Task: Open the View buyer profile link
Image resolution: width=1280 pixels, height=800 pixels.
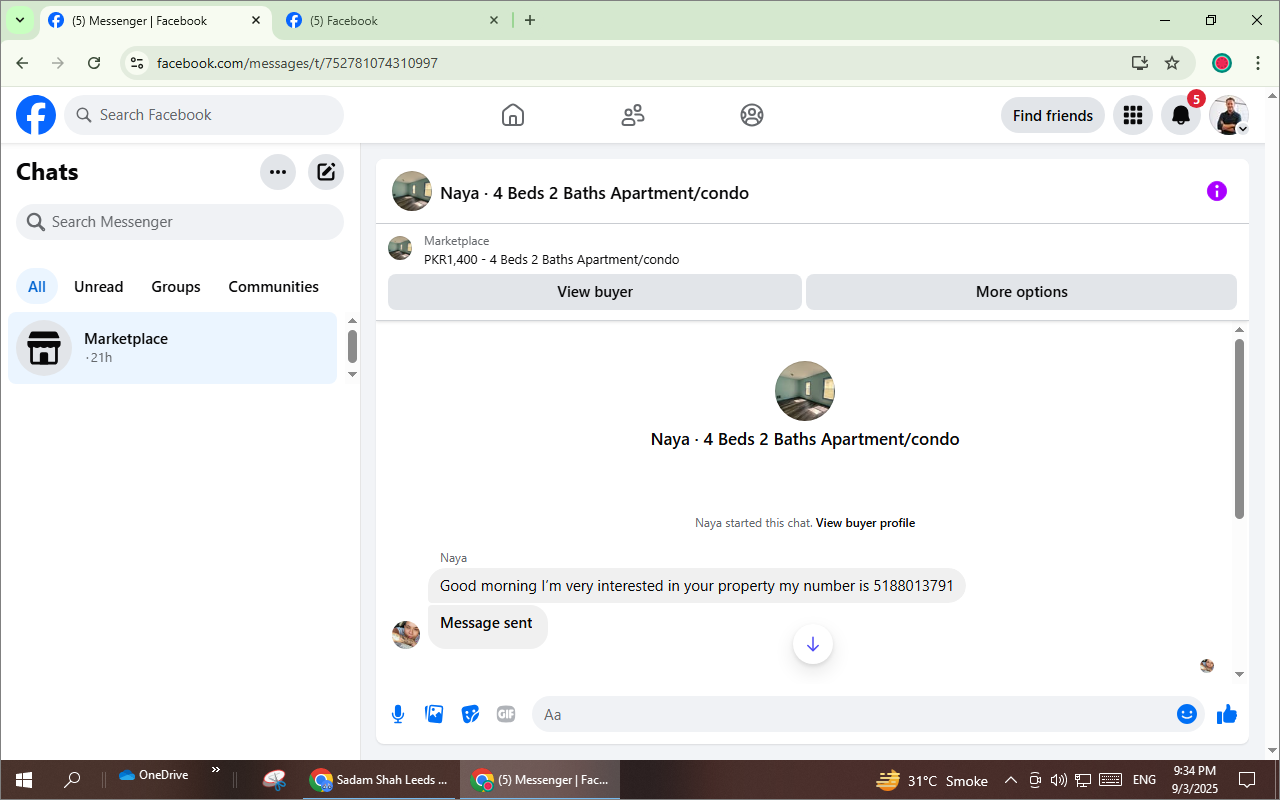Action: click(865, 523)
